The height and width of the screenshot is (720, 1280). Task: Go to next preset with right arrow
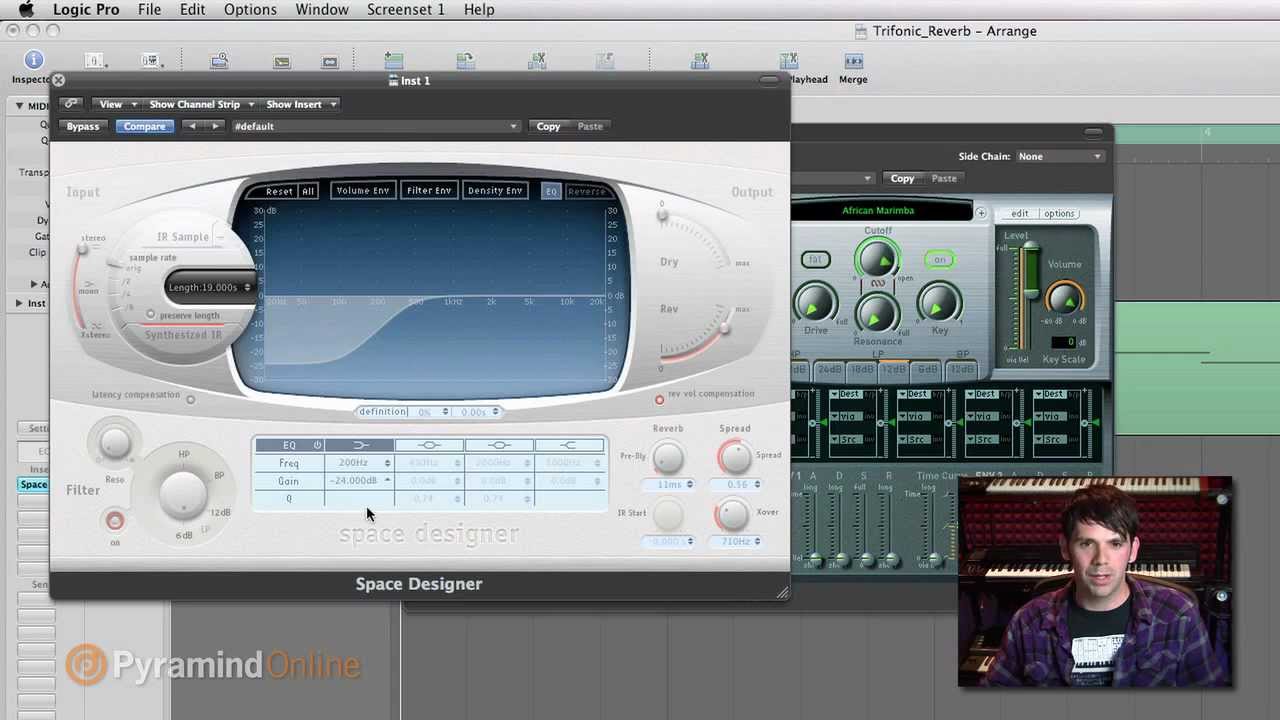pyautogui.click(x=214, y=126)
